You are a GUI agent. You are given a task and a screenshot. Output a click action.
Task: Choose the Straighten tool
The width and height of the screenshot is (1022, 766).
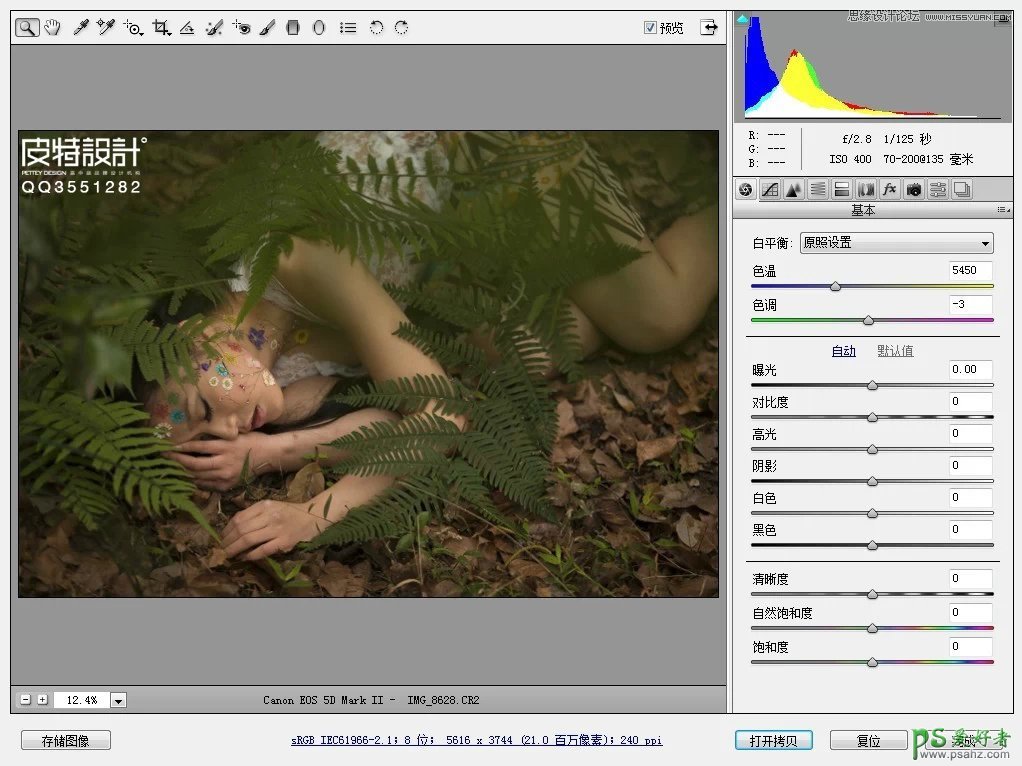click(186, 28)
